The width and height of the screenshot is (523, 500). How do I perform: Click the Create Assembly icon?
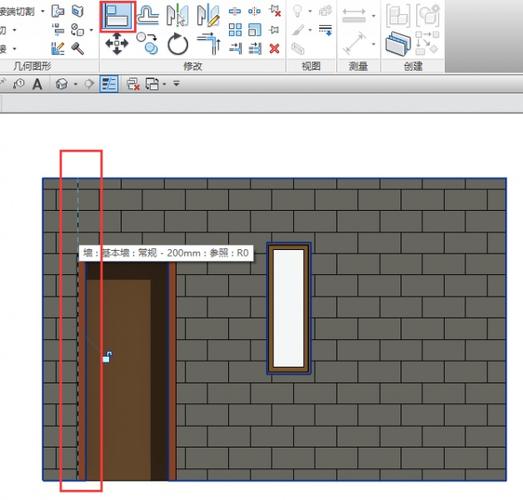click(x=398, y=15)
